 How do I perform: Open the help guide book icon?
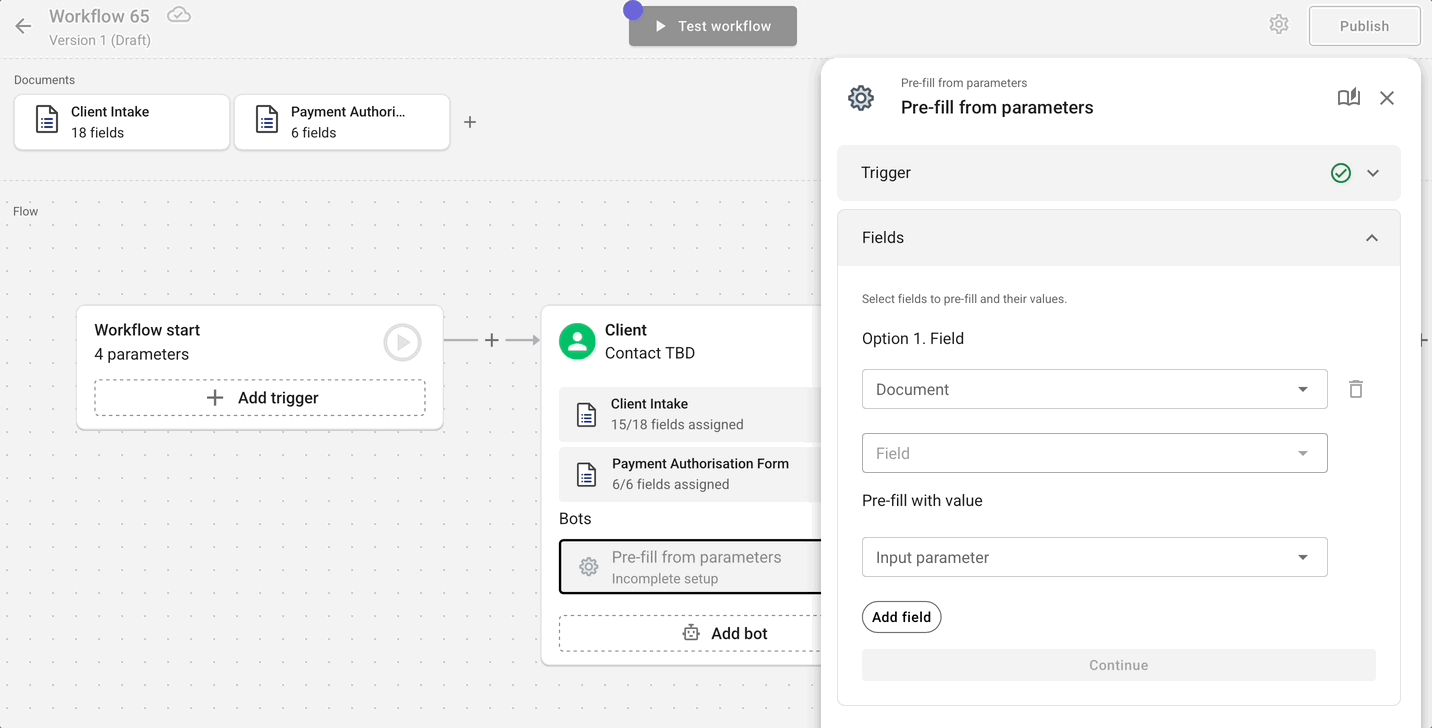pyautogui.click(x=1349, y=97)
